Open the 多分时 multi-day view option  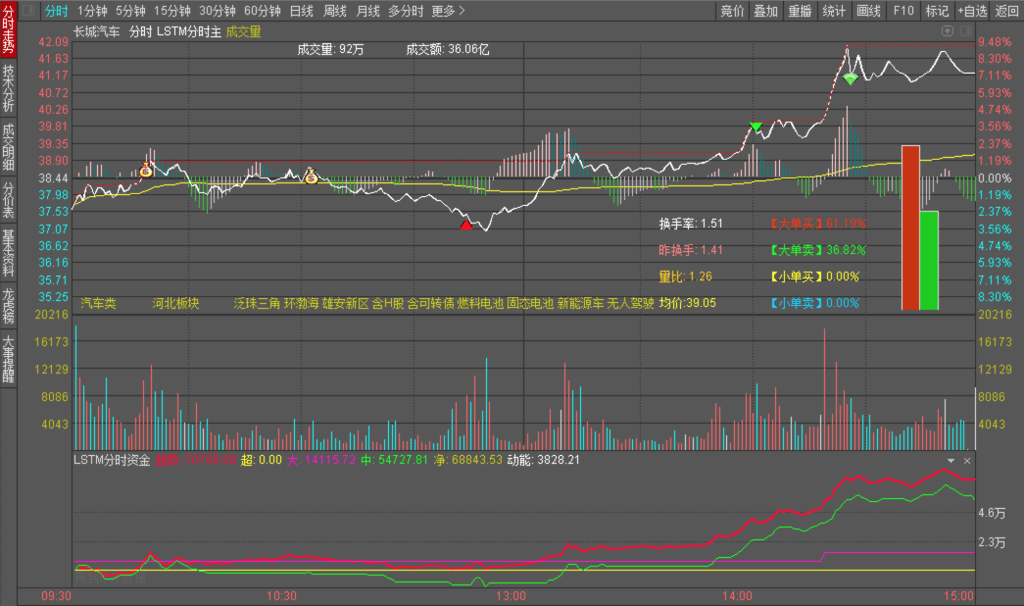click(405, 11)
